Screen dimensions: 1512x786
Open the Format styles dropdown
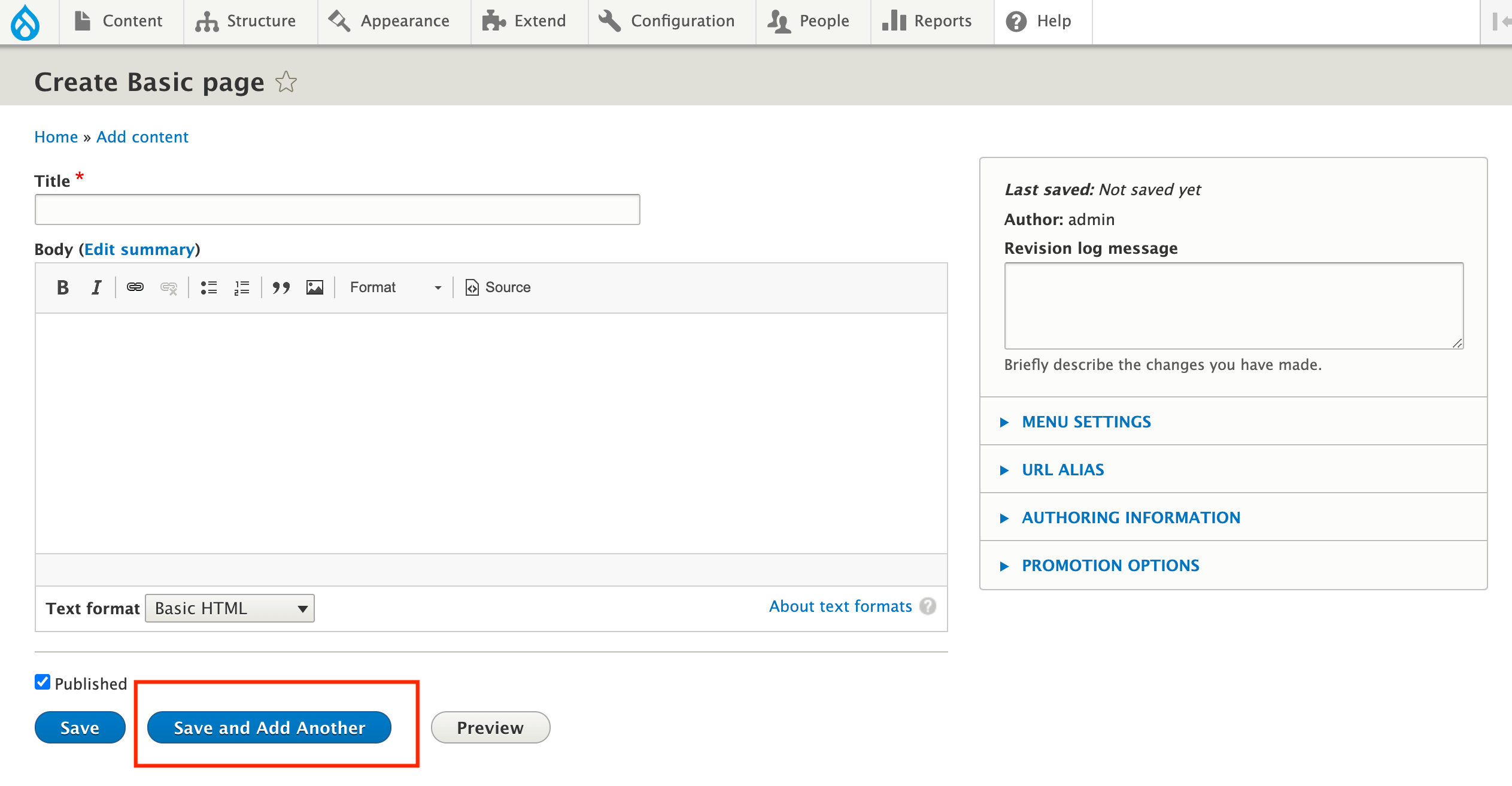pyautogui.click(x=395, y=287)
